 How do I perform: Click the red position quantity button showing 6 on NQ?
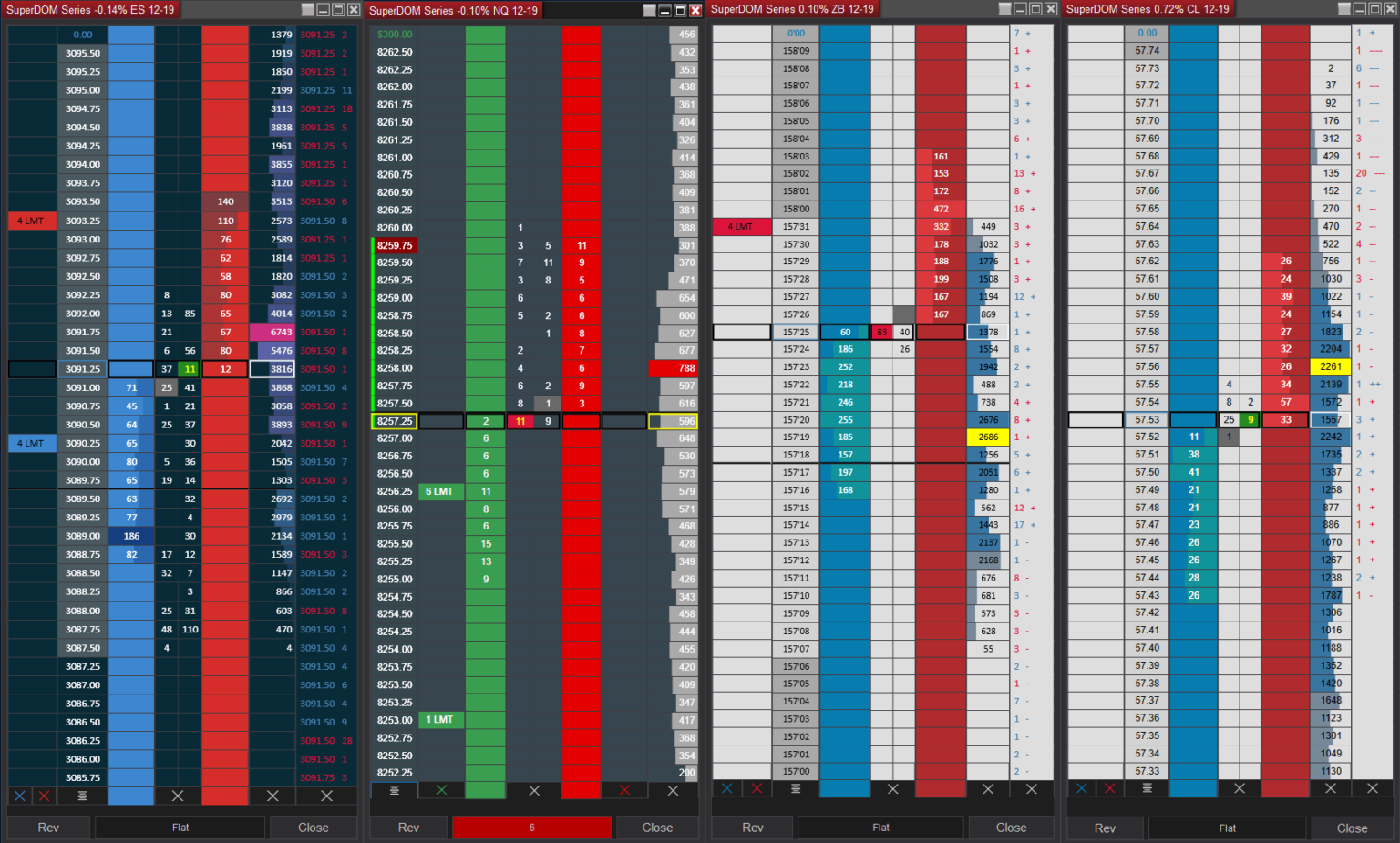[531, 827]
